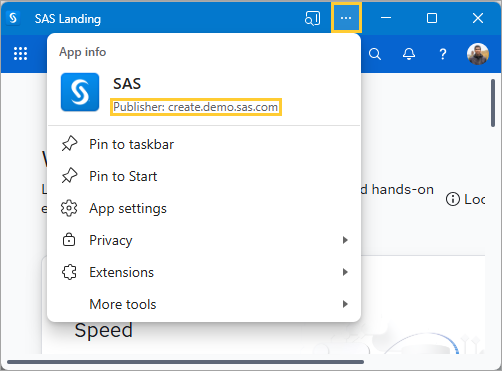Click the SAS Landing window title
Image resolution: width=502 pixels, height=371 pixels.
(x=68, y=19)
